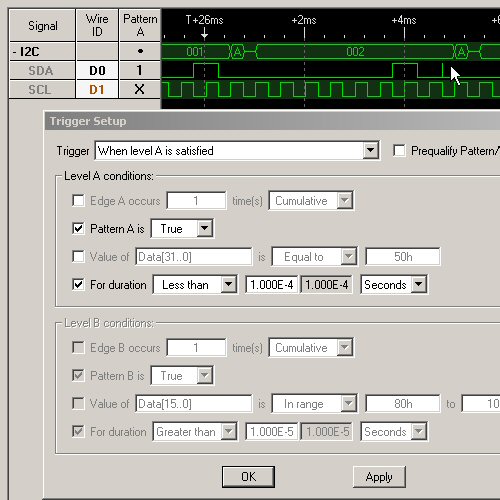500x500 pixels.
Task: Click the SCL Pattern A X cell
Action: (x=140, y=89)
